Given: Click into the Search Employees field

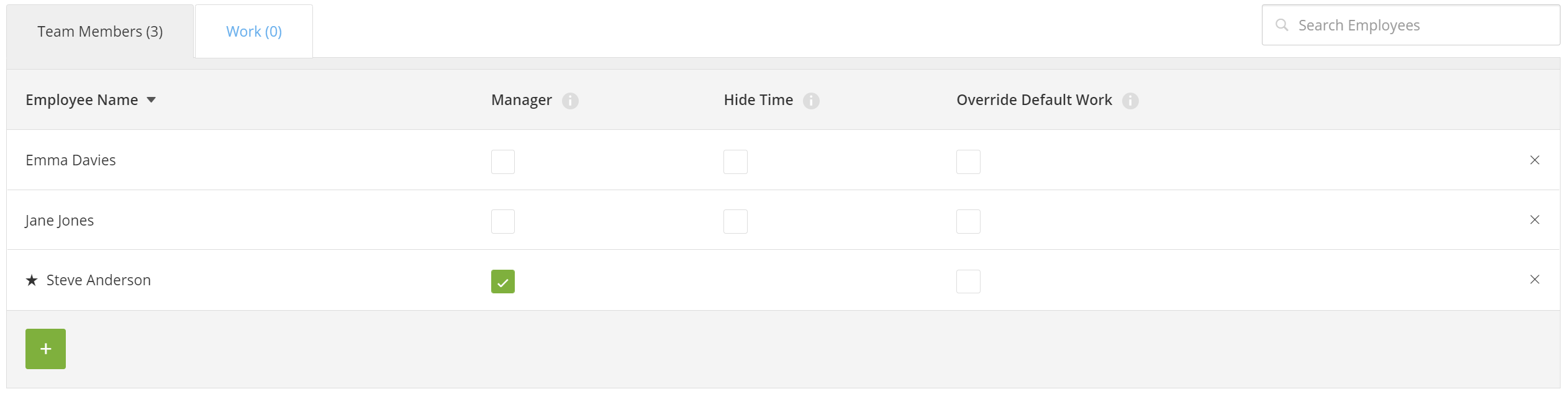Looking at the screenshot, I should pyautogui.click(x=1411, y=25).
